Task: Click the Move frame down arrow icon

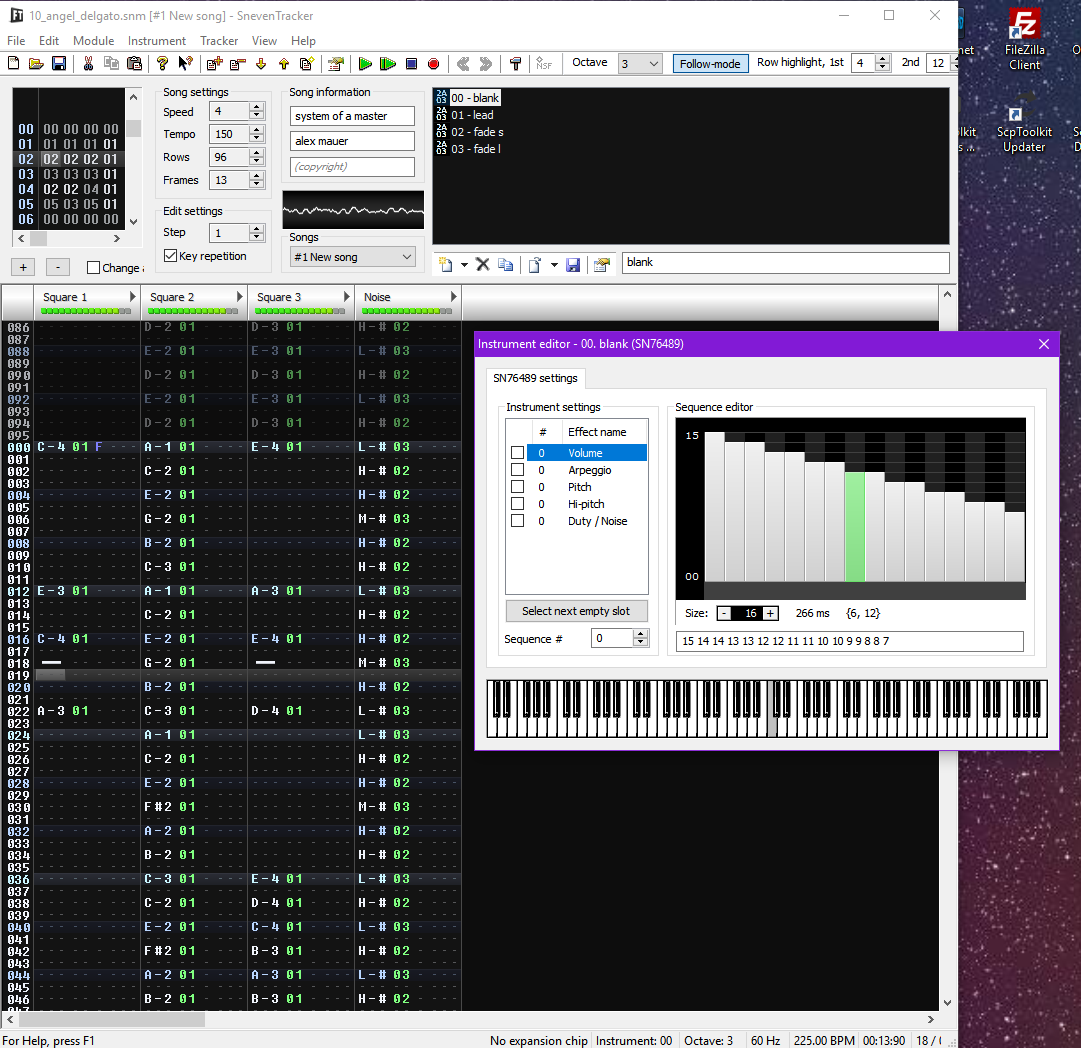Action: (x=261, y=64)
